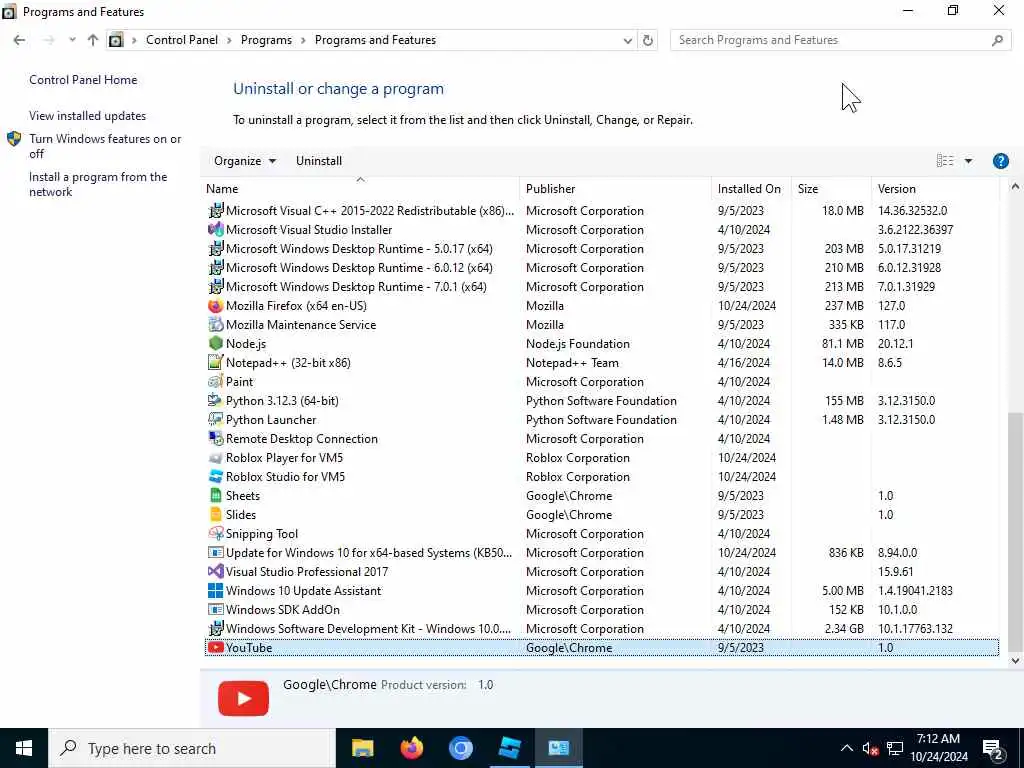Open the help question mark icon
Viewport: 1024px width, 768px height.
pos(1000,161)
